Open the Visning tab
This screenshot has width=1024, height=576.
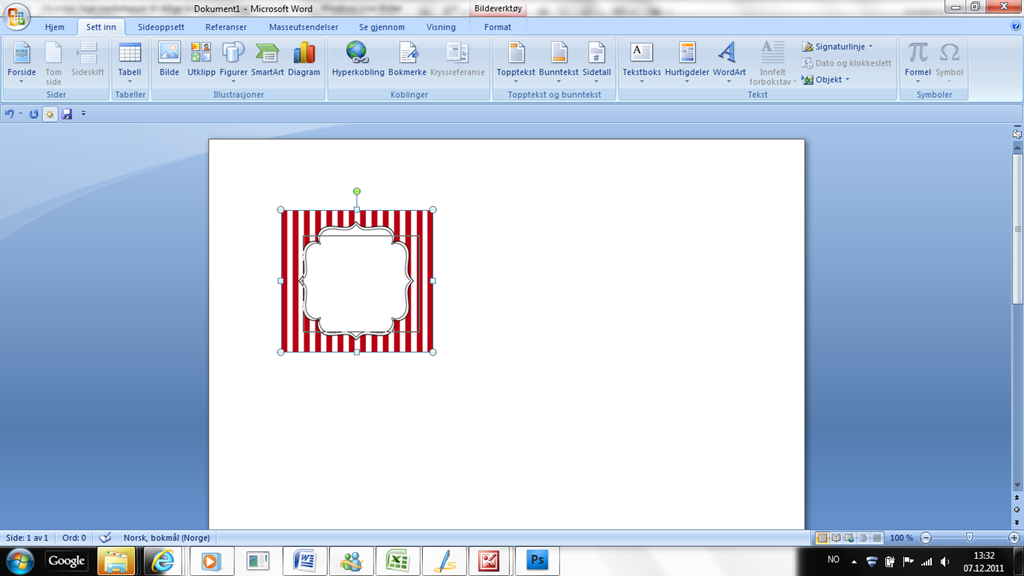(x=441, y=27)
